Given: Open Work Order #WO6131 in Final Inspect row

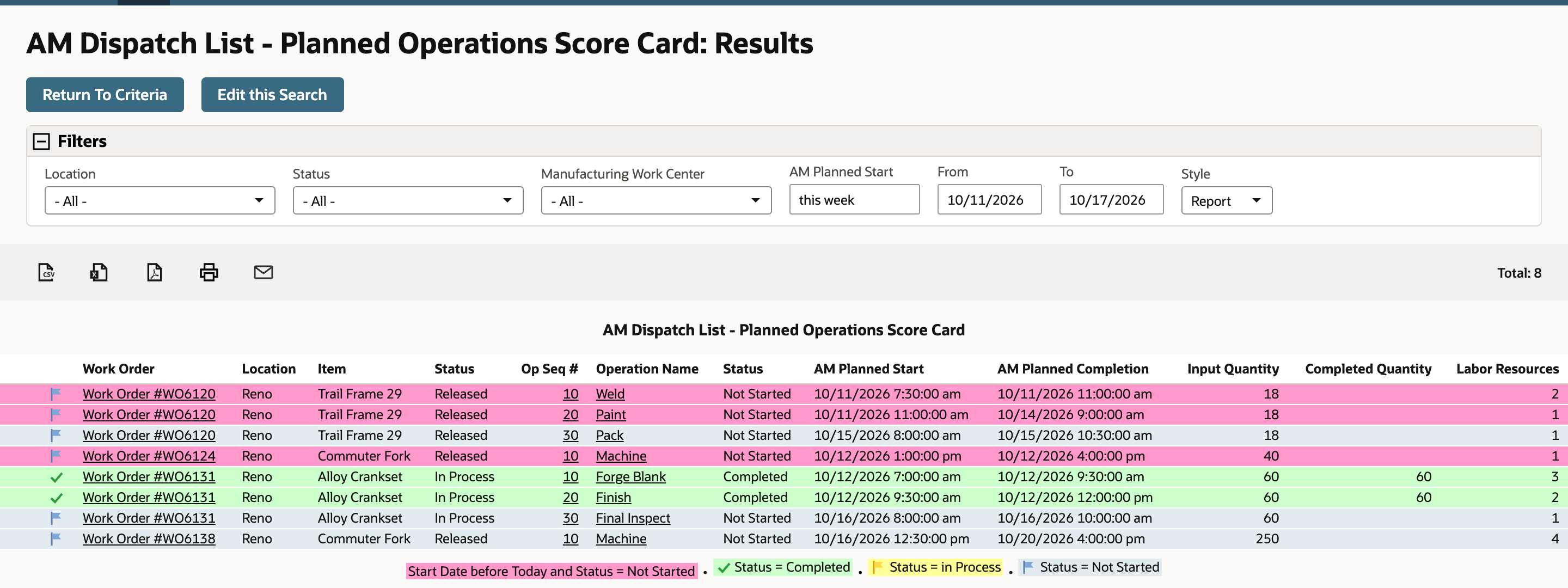Looking at the screenshot, I should [149, 518].
